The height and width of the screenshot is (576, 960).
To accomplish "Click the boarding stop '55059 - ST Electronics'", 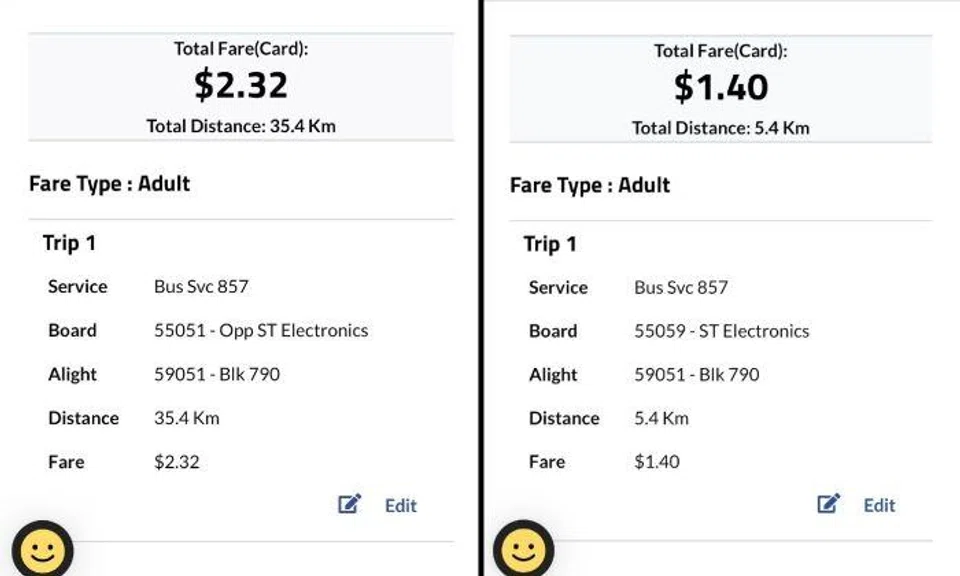I will [x=721, y=331].
